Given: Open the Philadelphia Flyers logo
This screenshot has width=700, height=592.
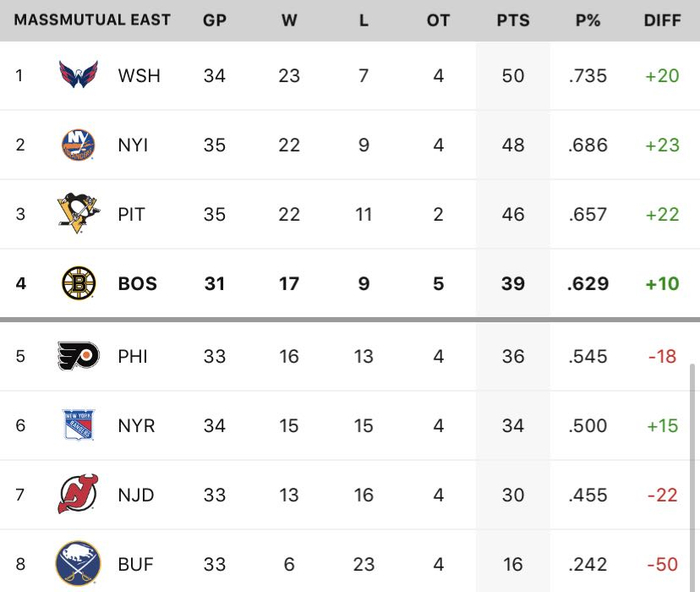Looking at the screenshot, I should click(79, 355).
